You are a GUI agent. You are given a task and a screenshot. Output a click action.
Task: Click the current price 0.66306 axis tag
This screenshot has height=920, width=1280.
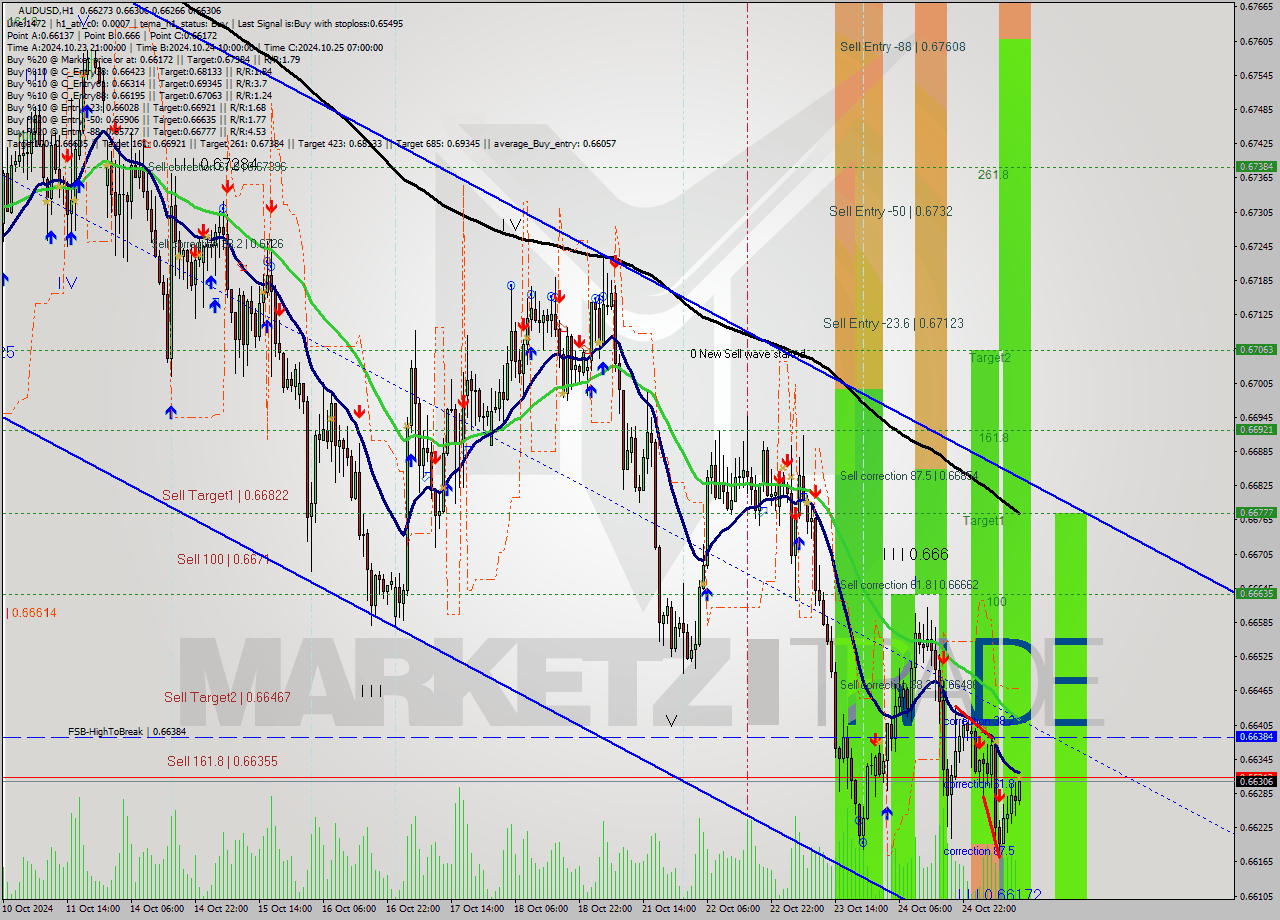[x=1256, y=781]
